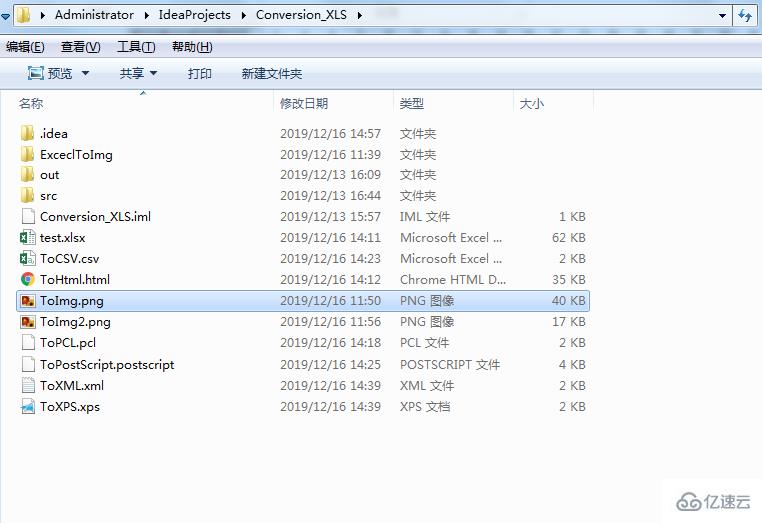Click the folder icon in address bar
This screenshot has height=523, width=762.
[23, 16]
